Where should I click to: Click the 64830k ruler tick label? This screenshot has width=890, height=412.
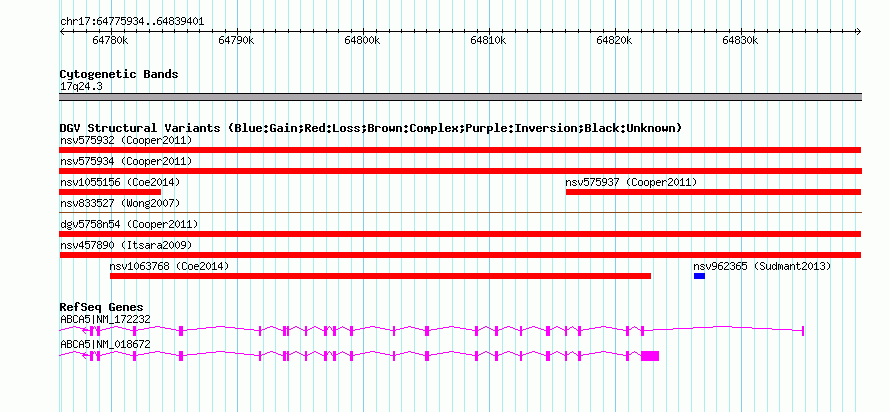pyautogui.click(x=740, y=41)
